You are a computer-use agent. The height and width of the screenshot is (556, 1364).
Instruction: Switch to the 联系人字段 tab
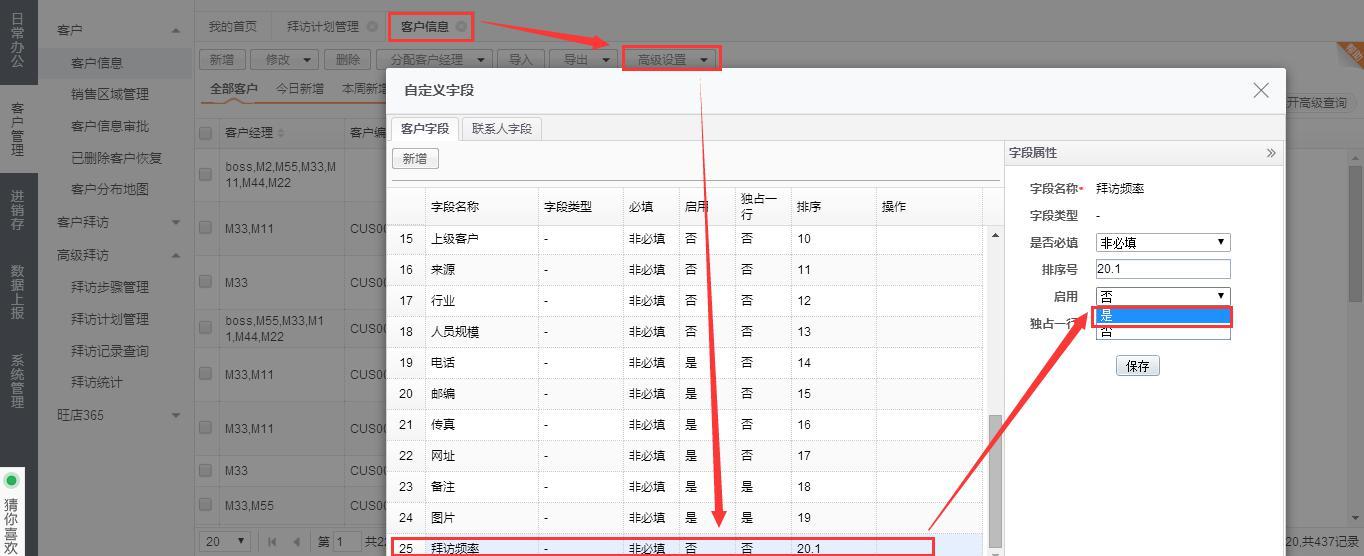coord(502,129)
